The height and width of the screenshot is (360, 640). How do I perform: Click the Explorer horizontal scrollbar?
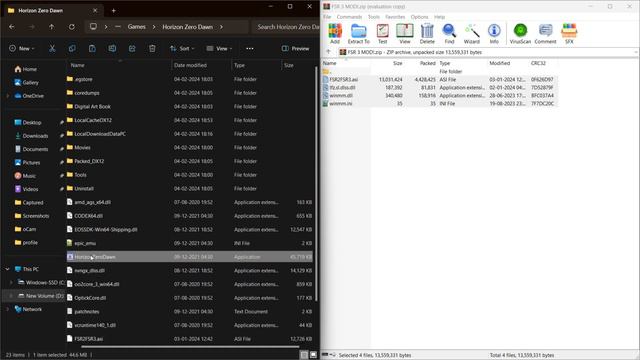(x=190, y=347)
